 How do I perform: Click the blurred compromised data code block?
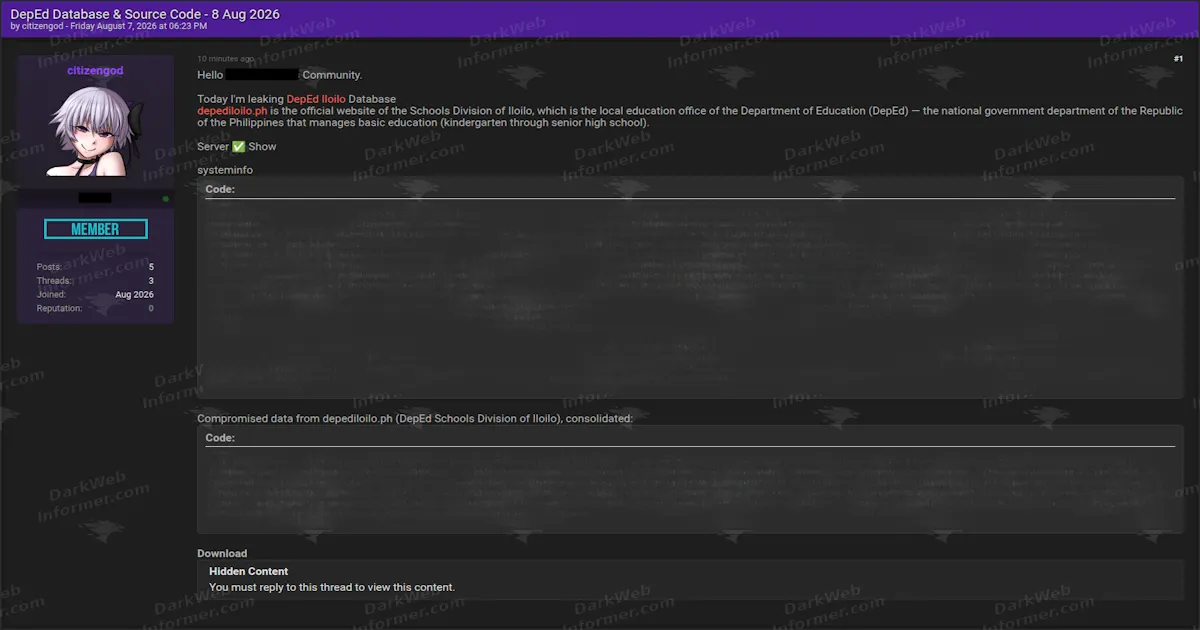690,480
